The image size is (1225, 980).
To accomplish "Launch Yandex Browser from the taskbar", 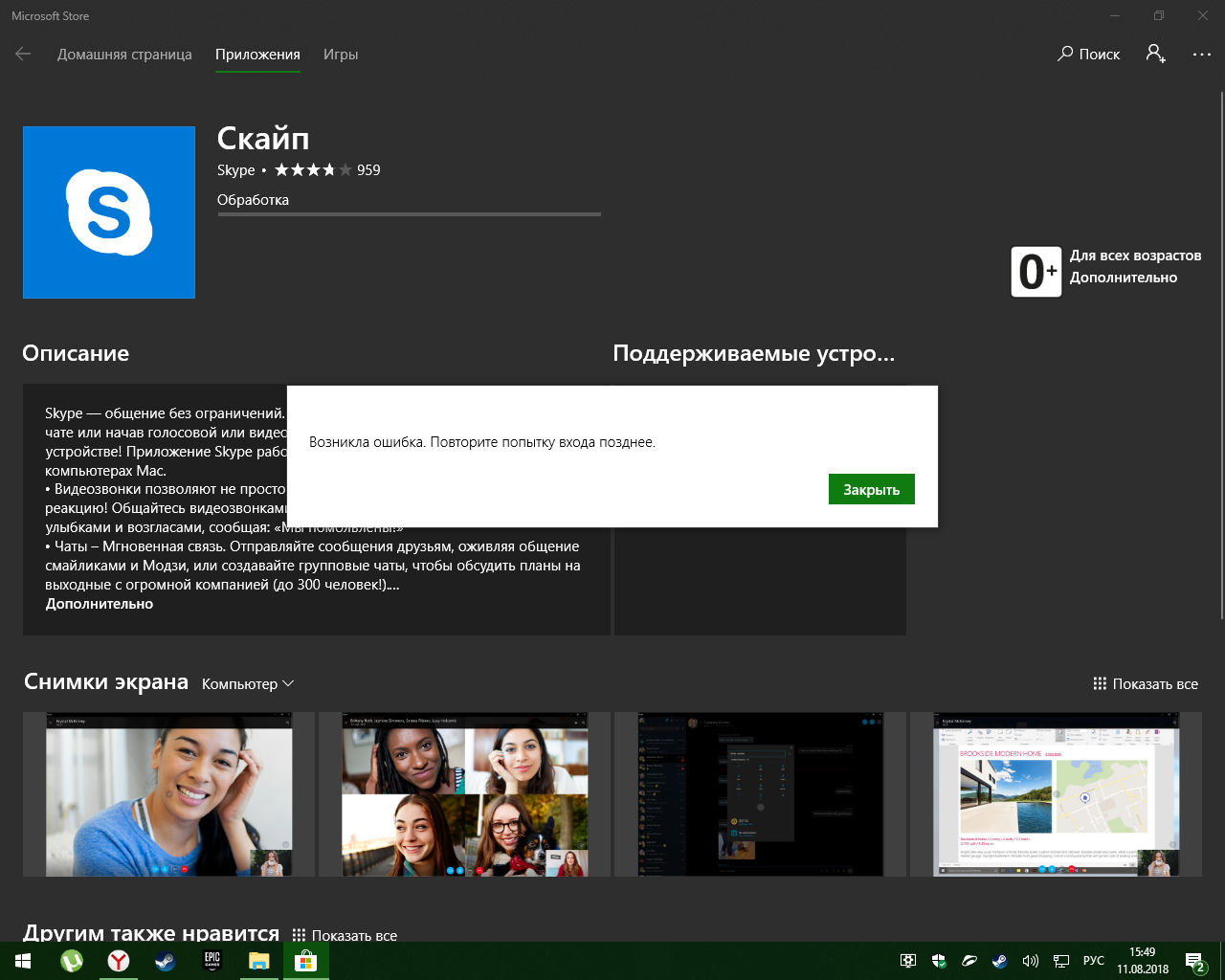I will (119, 961).
